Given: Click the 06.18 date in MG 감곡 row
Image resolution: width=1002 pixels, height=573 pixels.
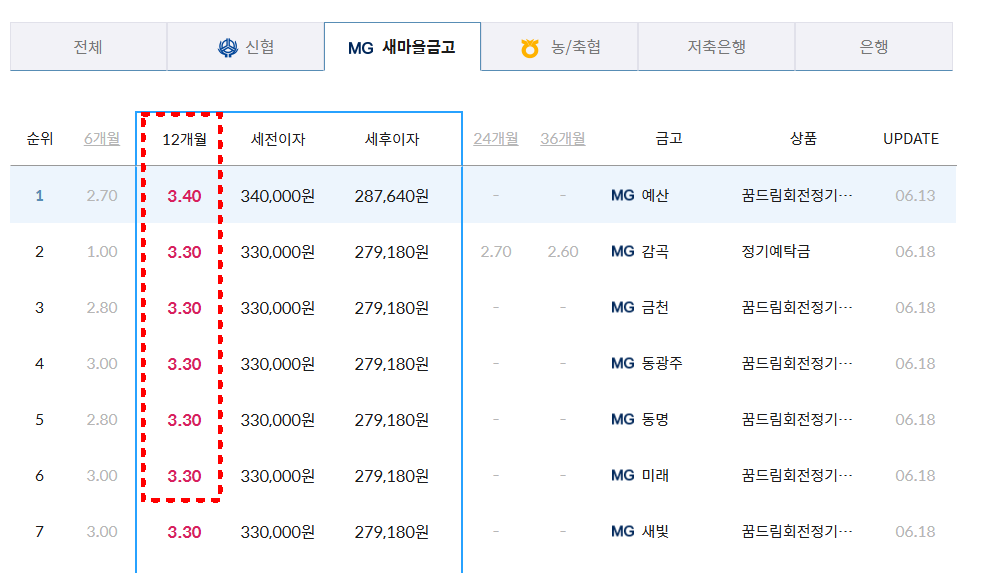Looking at the screenshot, I should 915,252.
